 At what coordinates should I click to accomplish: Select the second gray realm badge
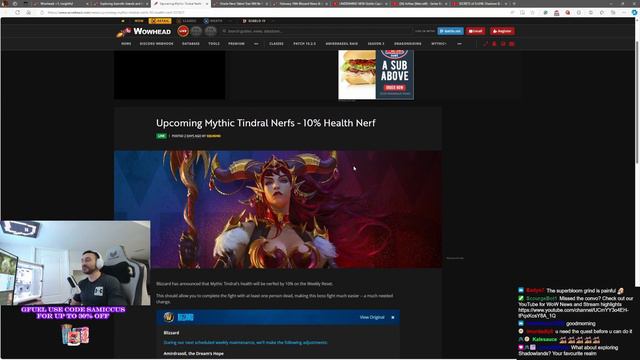click(196, 31)
